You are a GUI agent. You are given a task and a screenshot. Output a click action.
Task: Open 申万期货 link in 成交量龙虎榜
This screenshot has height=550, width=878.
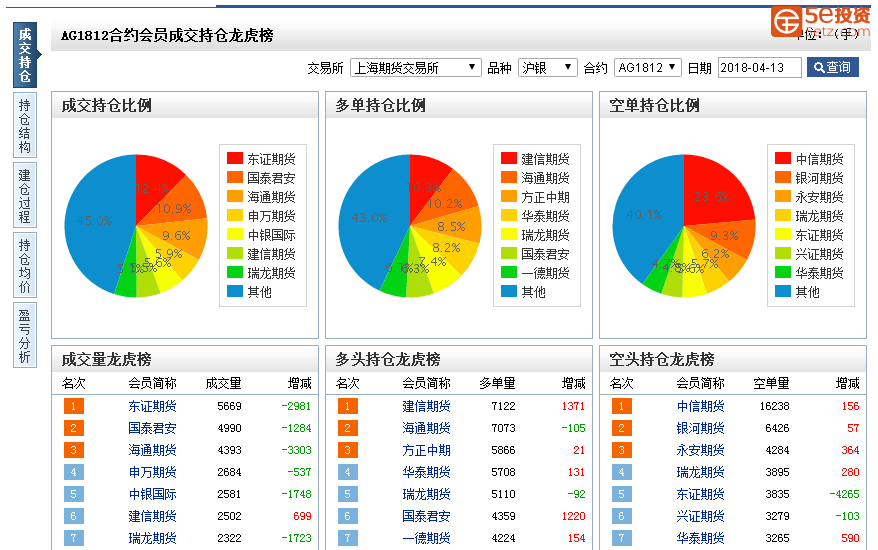click(152, 472)
